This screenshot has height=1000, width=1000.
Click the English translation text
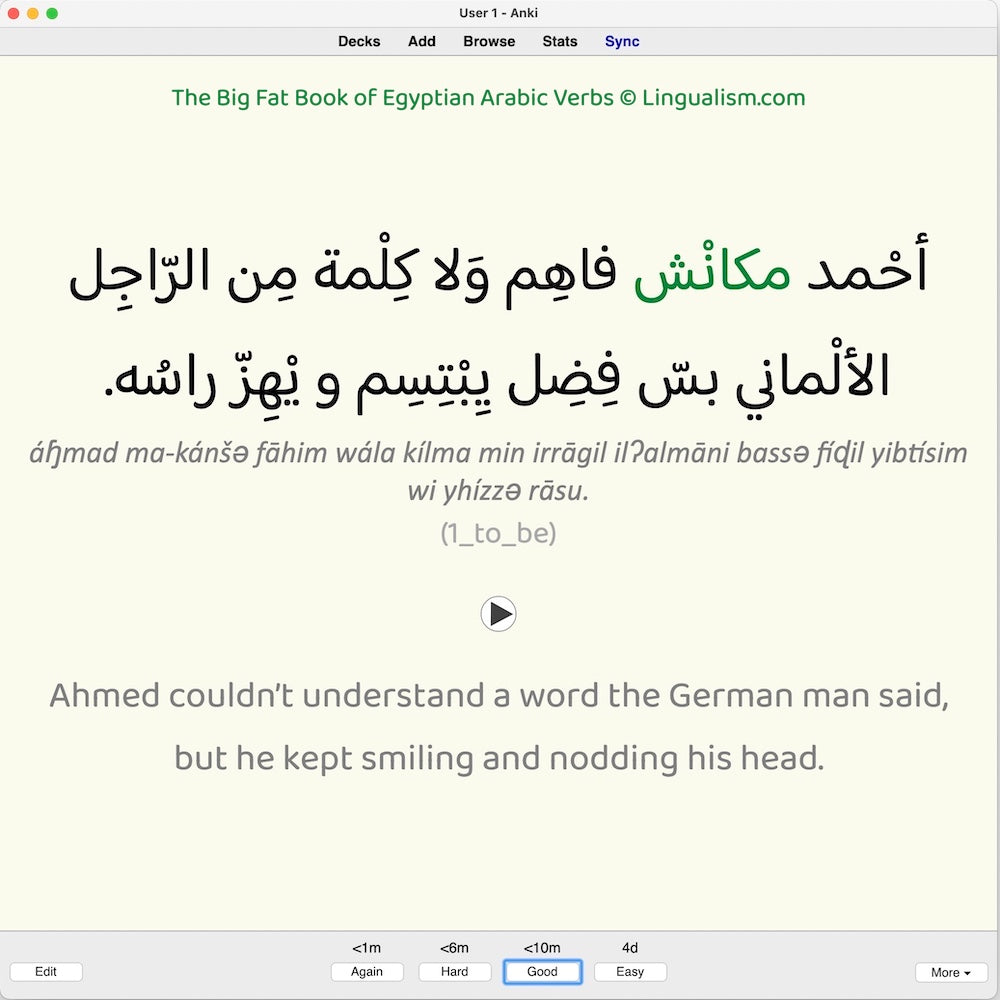pyautogui.click(x=498, y=725)
